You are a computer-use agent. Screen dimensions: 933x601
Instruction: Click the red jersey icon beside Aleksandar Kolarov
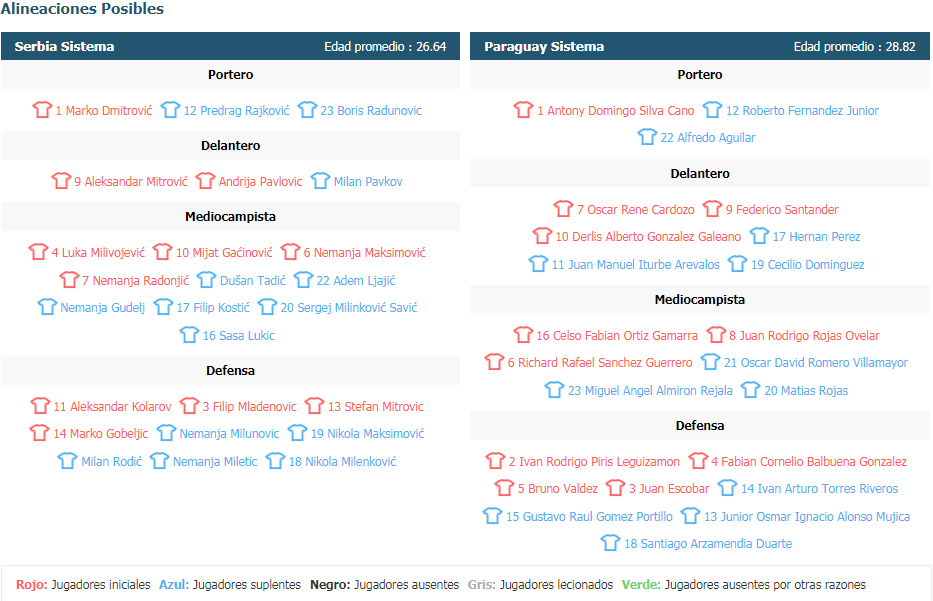pos(40,406)
